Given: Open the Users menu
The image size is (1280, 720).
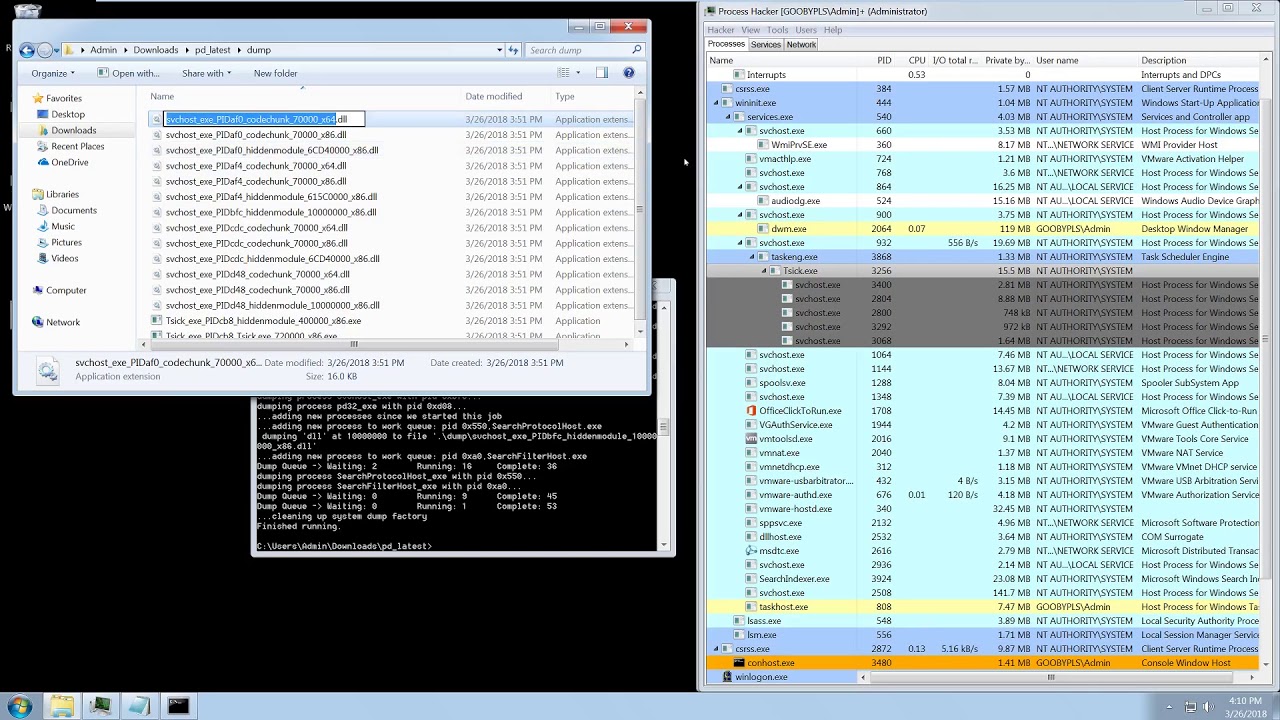Looking at the screenshot, I should pyautogui.click(x=806, y=30).
